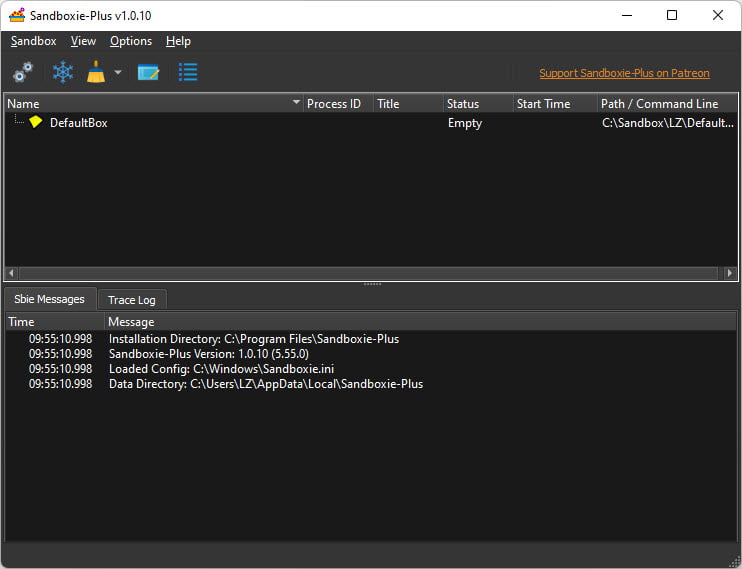Open the View menu
Image resolution: width=742 pixels, height=569 pixels.
[x=83, y=41]
